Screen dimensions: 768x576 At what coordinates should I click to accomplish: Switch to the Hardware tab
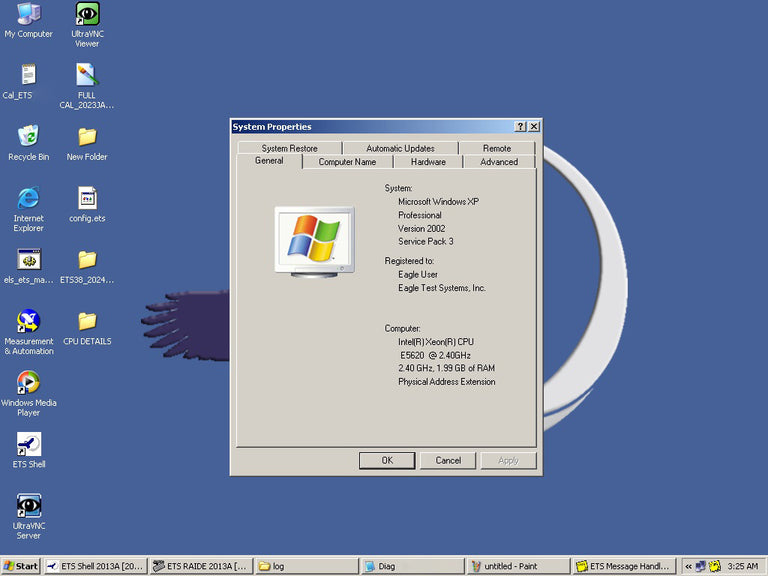pyautogui.click(x=428, y=162)
